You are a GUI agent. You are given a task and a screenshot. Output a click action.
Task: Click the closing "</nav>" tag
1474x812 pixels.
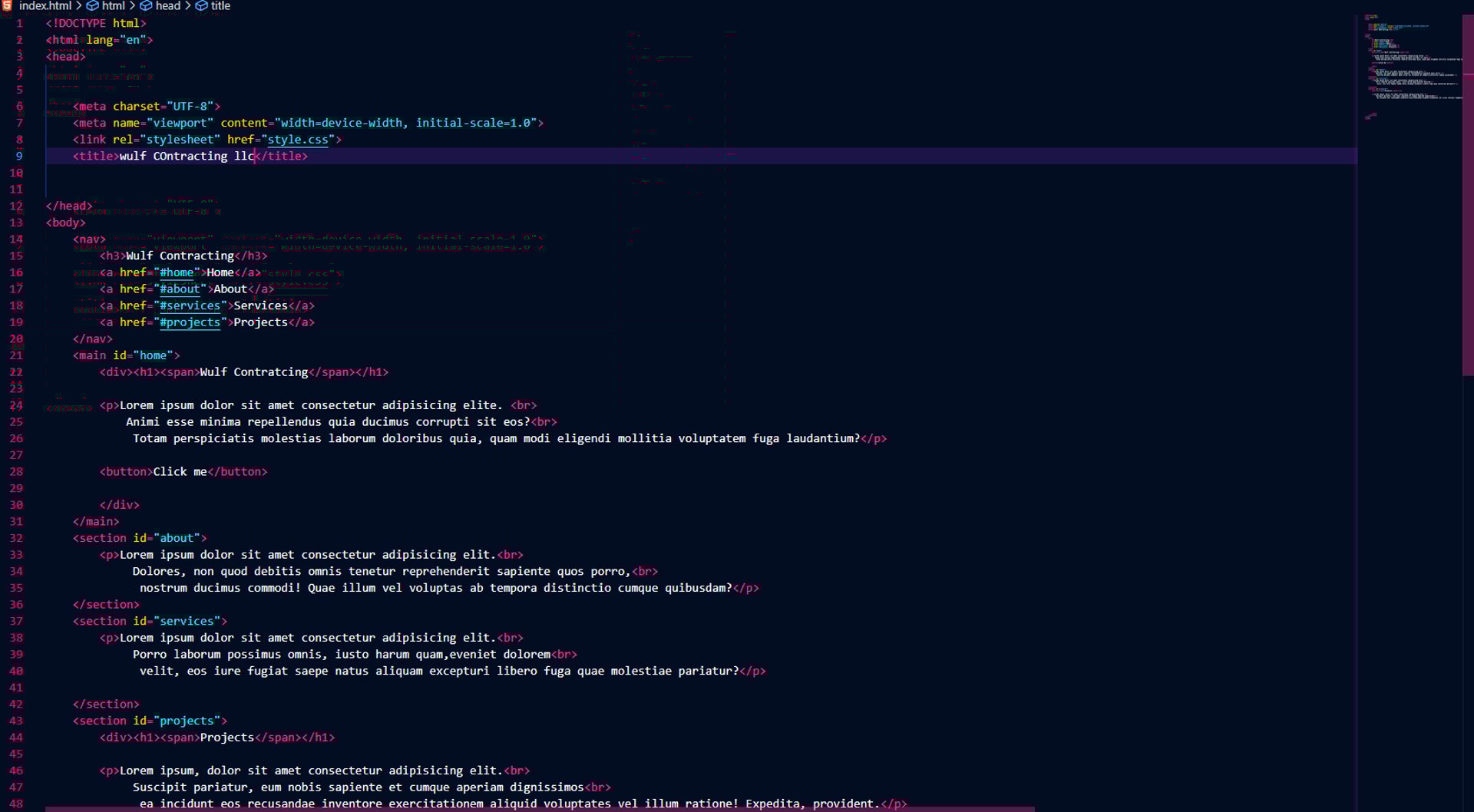tap(93, 339)
